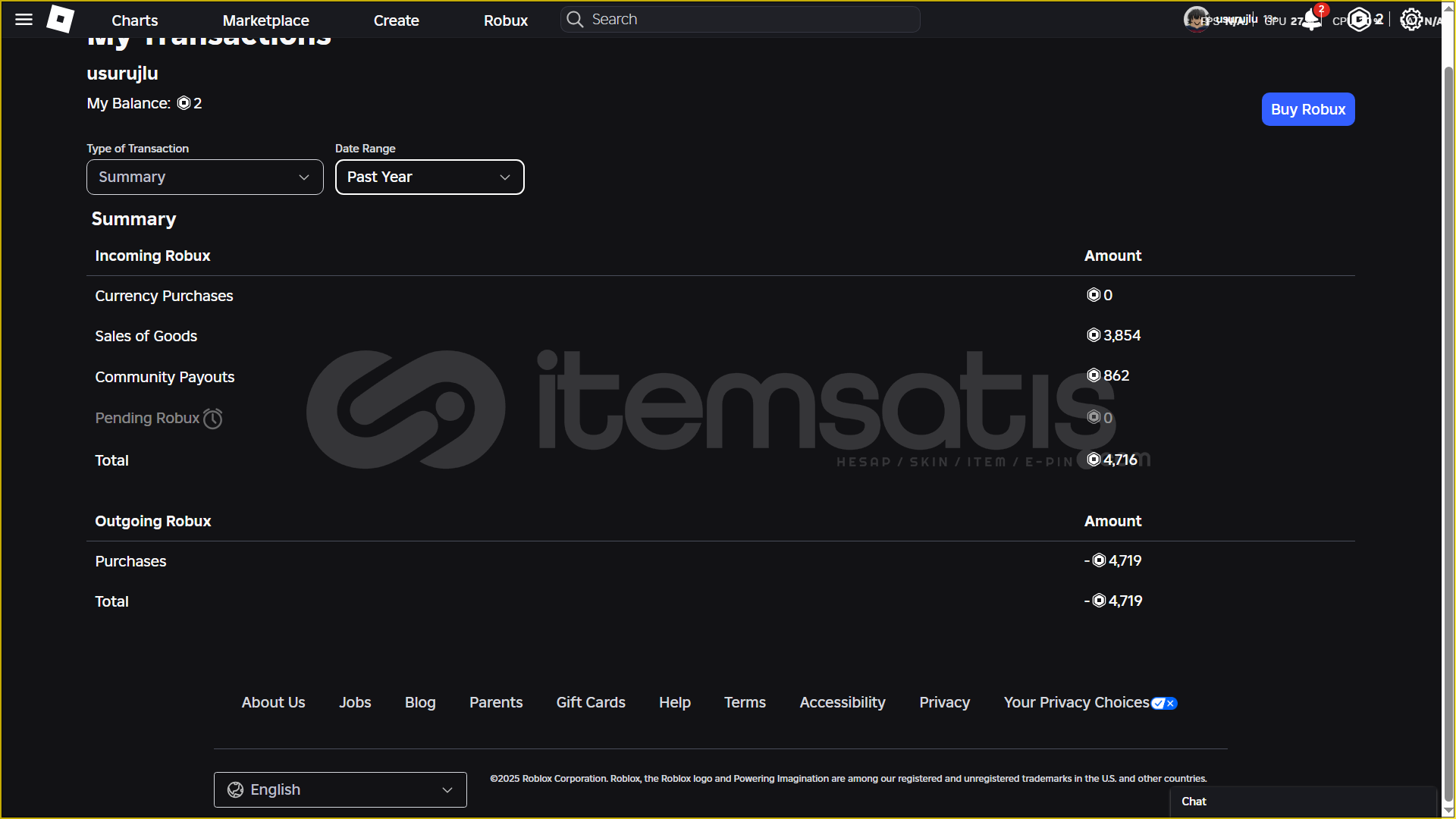1456x819 pixels.
Task: Click the Past Year dropdown chevron
Action: pos(505,177)
